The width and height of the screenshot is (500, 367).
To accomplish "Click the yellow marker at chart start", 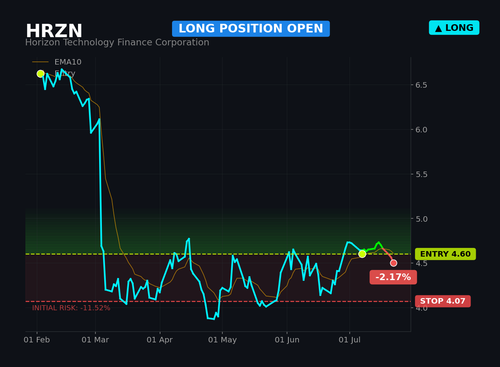I will (x=41, y=74).
